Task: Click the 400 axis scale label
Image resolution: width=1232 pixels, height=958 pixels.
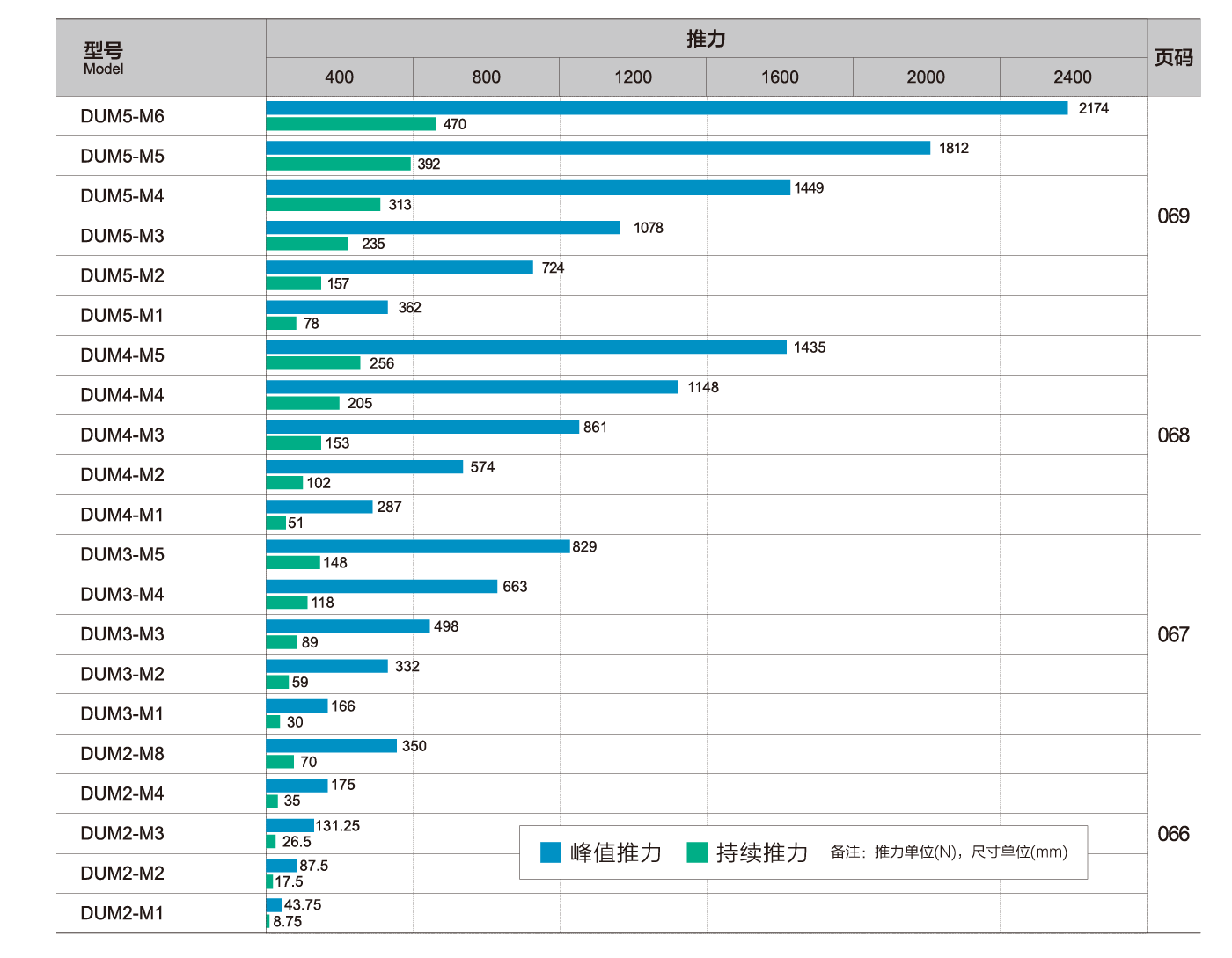Action: pos(339,77)
